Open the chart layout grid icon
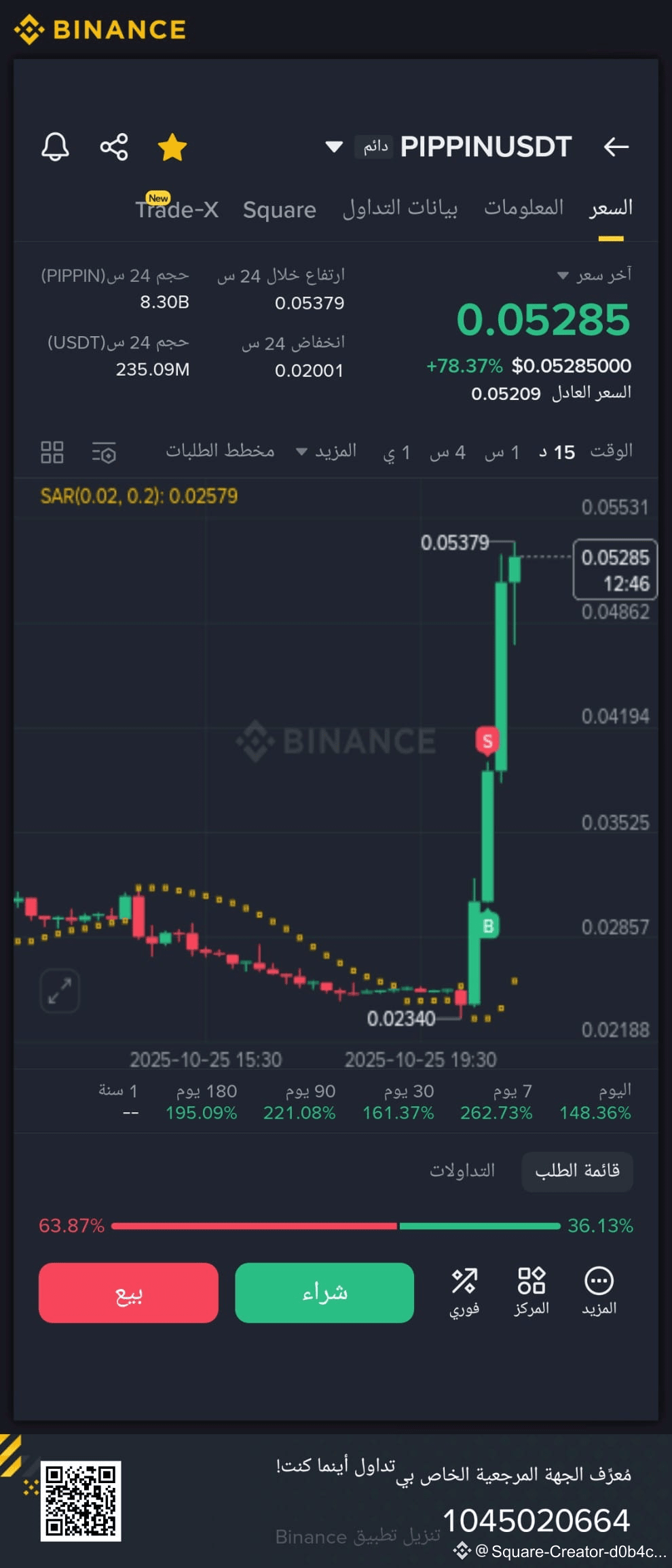This screenshot has height=1568, width=672. click(52, 452)
